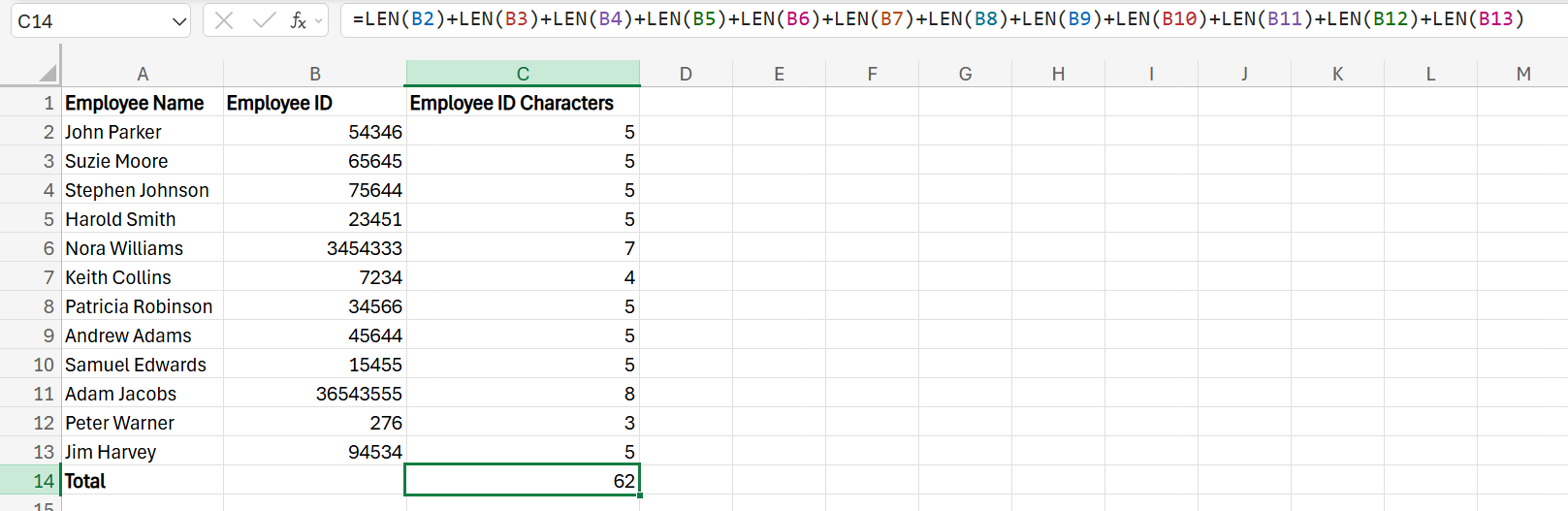The width and height of the screenshot is (1568, 511).
Task: Select the cell 'Harold Smith'
Action: click(x=143, y=219)
